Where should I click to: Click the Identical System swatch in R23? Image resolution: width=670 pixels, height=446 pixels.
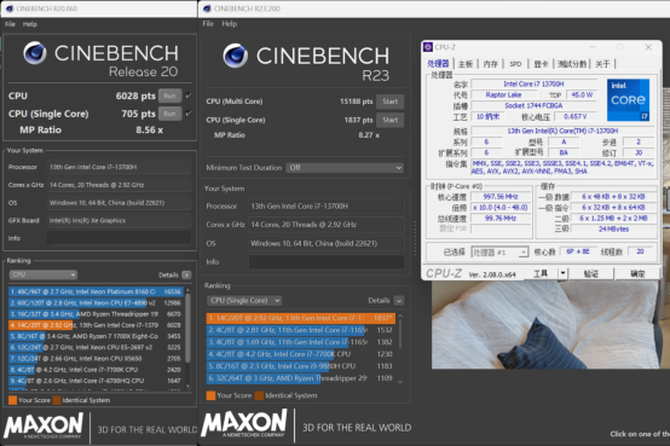click(259, 396)
